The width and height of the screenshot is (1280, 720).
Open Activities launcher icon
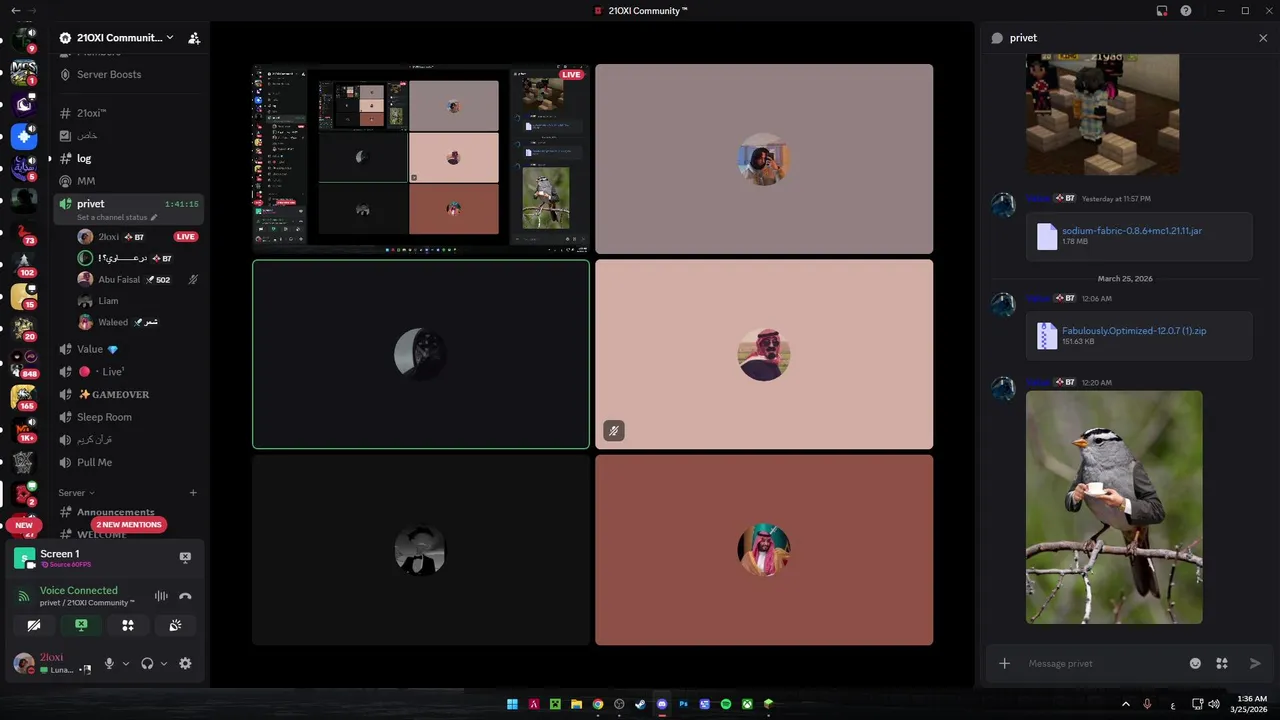coord(128,625)
